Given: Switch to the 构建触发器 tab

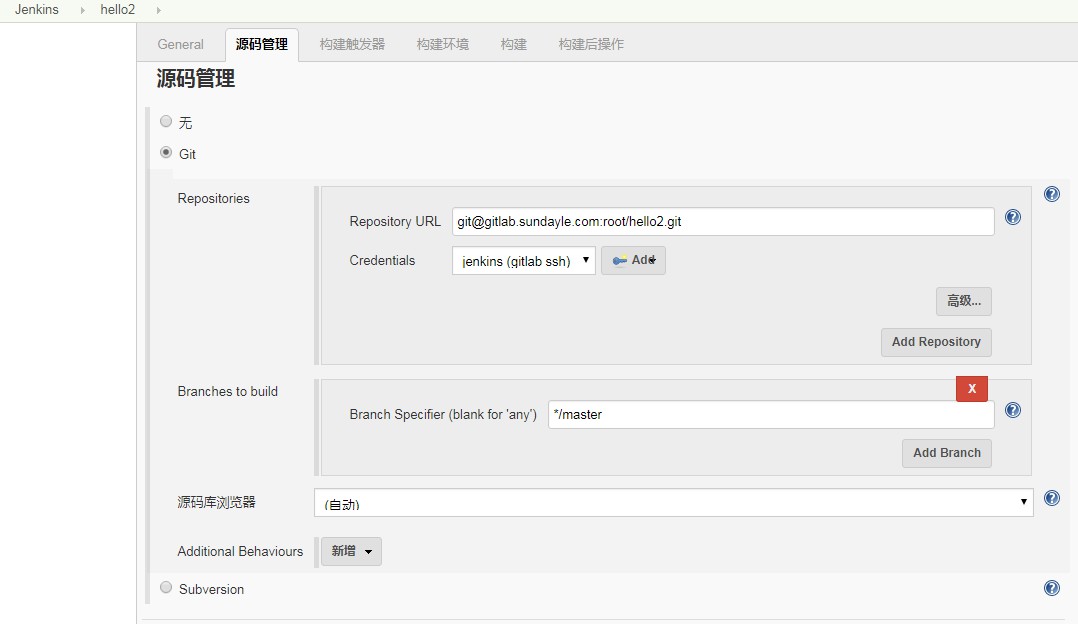Looking at the screenshot, I should coord(352,44).
